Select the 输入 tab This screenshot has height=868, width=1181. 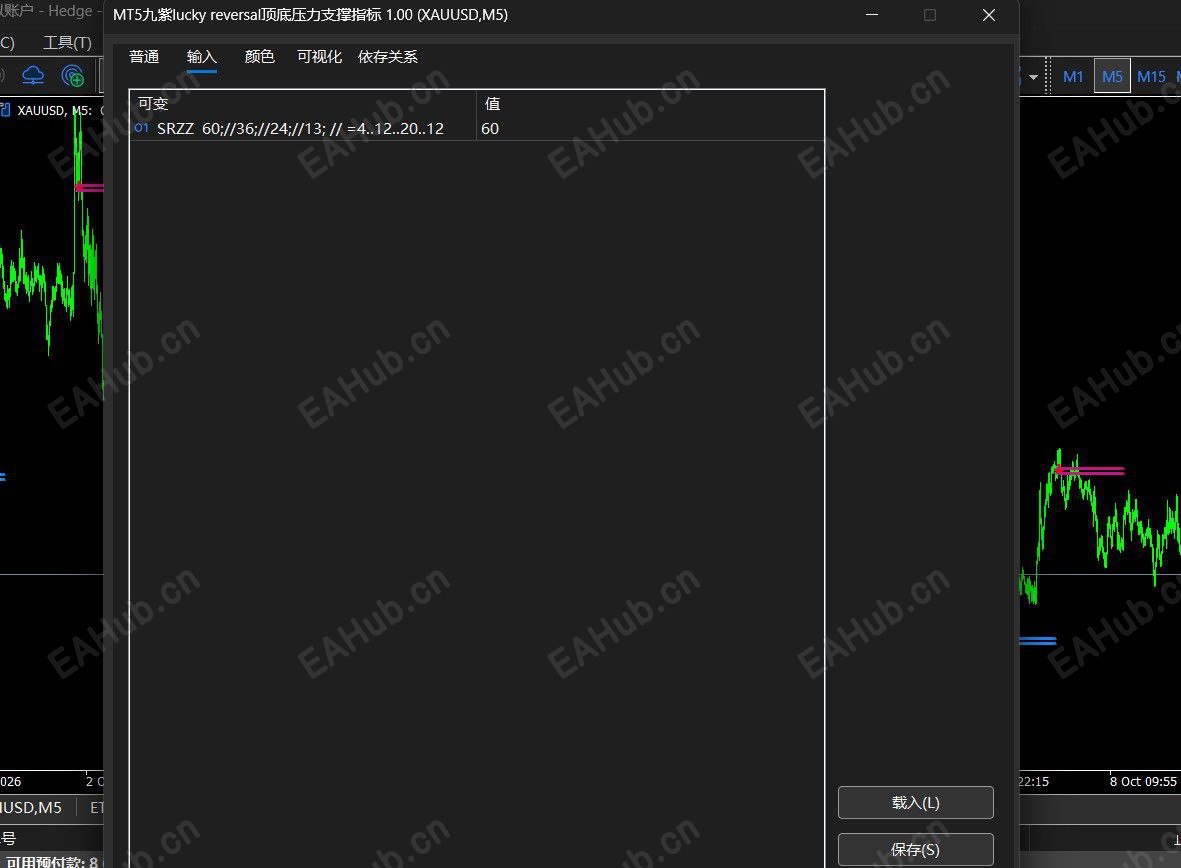[x=201, y=57]
